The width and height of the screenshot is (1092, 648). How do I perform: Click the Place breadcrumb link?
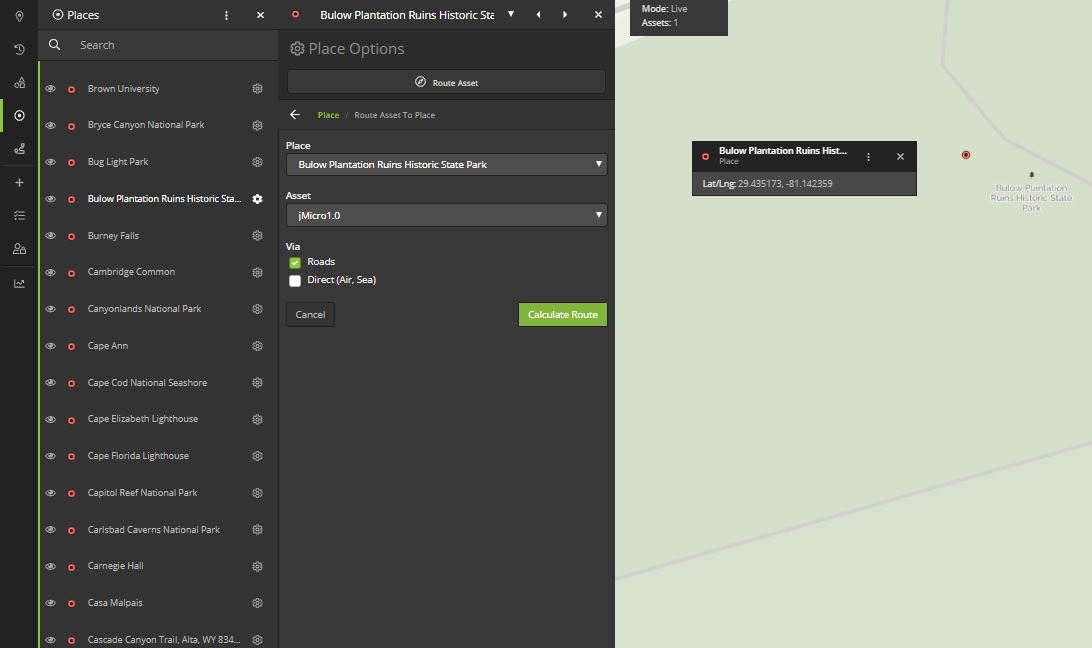coord(328,115)
